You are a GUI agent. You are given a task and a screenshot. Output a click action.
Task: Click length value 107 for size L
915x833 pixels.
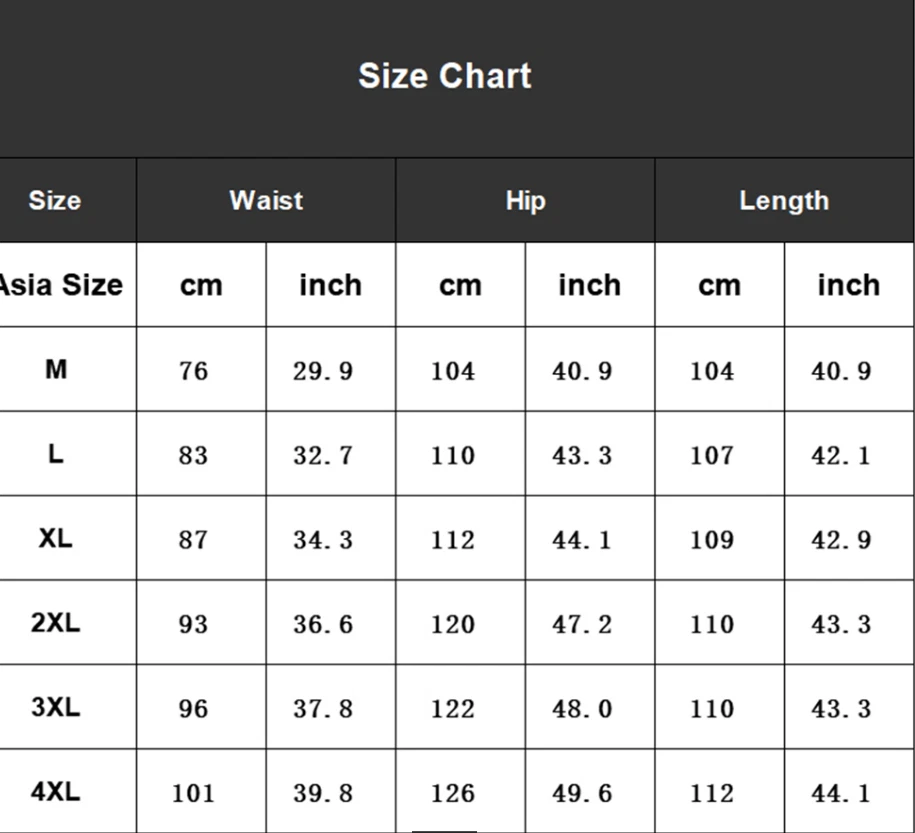(x=712, y=456)
